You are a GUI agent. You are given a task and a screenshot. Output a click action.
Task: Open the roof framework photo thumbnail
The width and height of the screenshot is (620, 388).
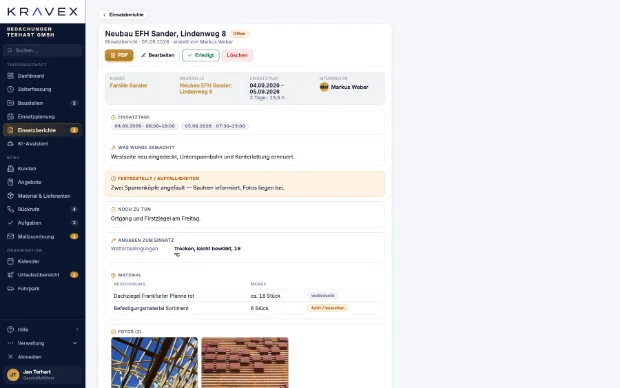pos(154,362)
